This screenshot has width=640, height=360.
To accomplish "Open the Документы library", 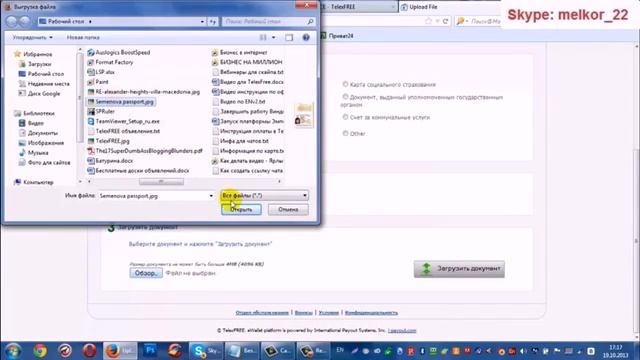I will (42, 133).
